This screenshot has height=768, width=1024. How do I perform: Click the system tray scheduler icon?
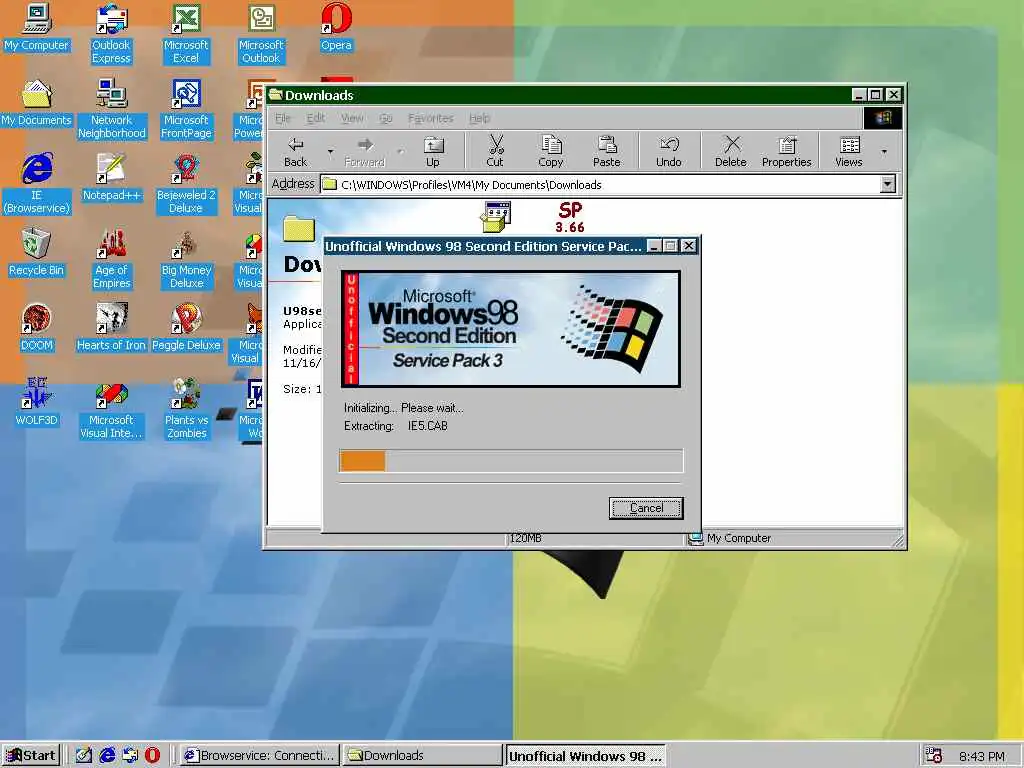(934, 756)
